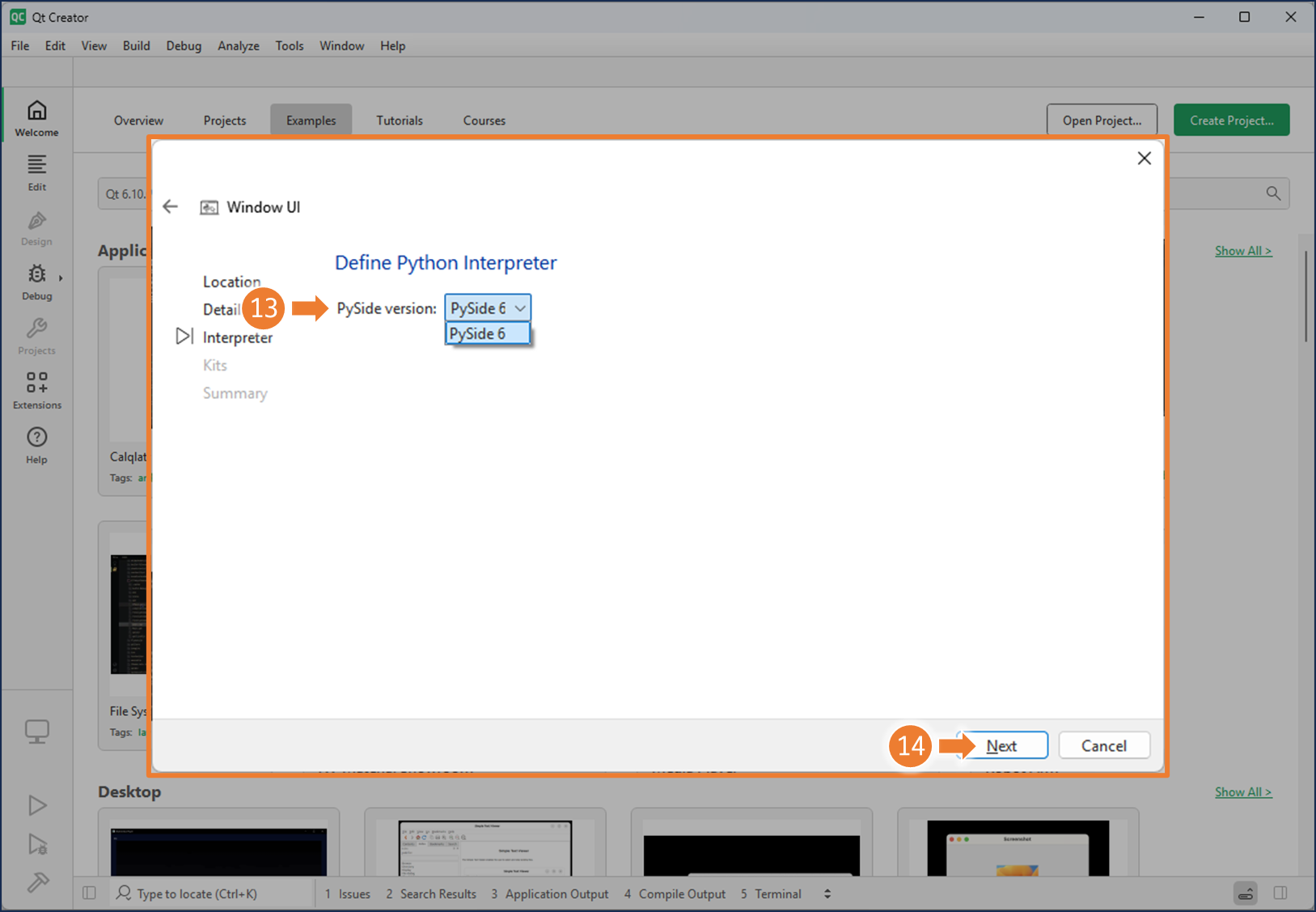This screenshot has height=912, width=1316.
Task: Open Projects mode in sidebar
Action: [36, 337]
